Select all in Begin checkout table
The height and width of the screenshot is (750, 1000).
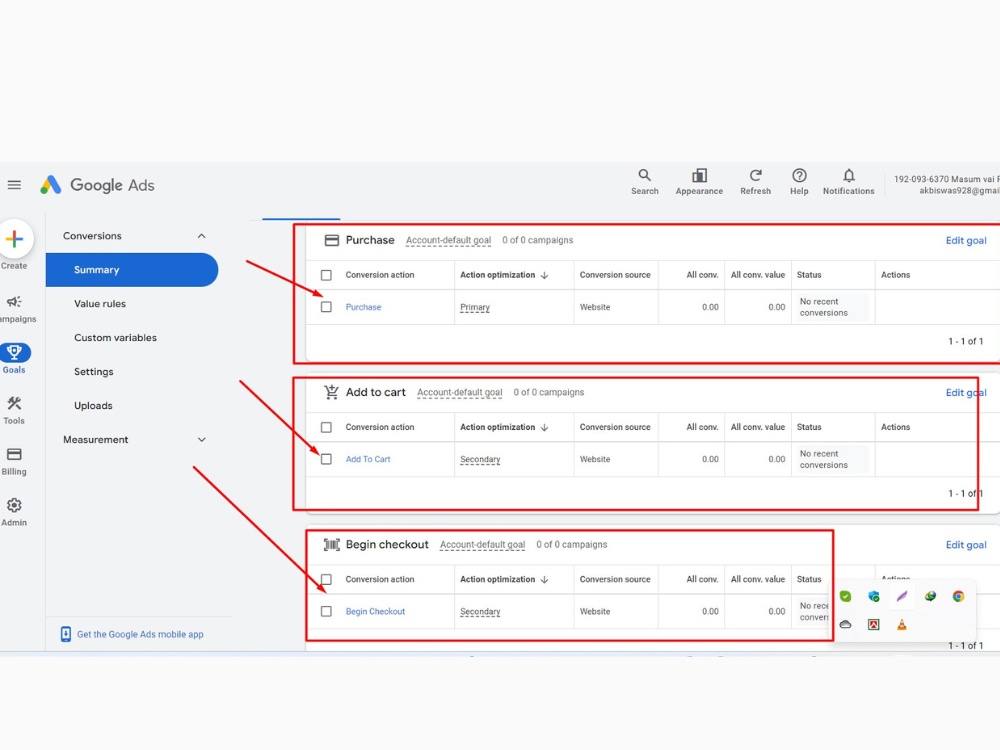(327, 579)
